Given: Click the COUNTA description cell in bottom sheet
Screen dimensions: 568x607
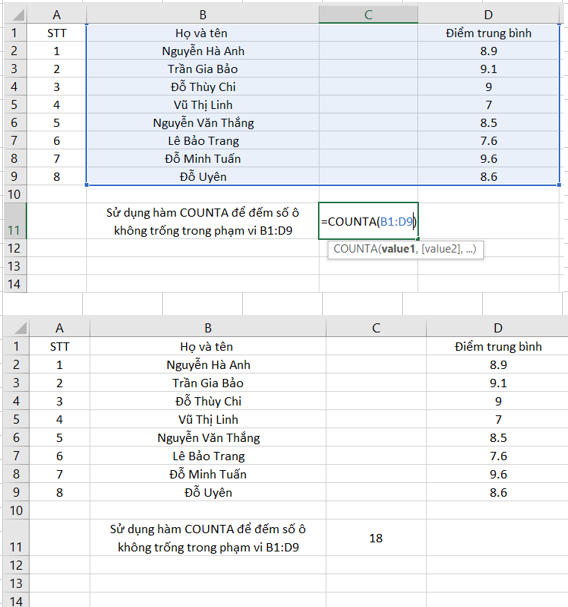Looking at the screenshot, I should 208,538.
